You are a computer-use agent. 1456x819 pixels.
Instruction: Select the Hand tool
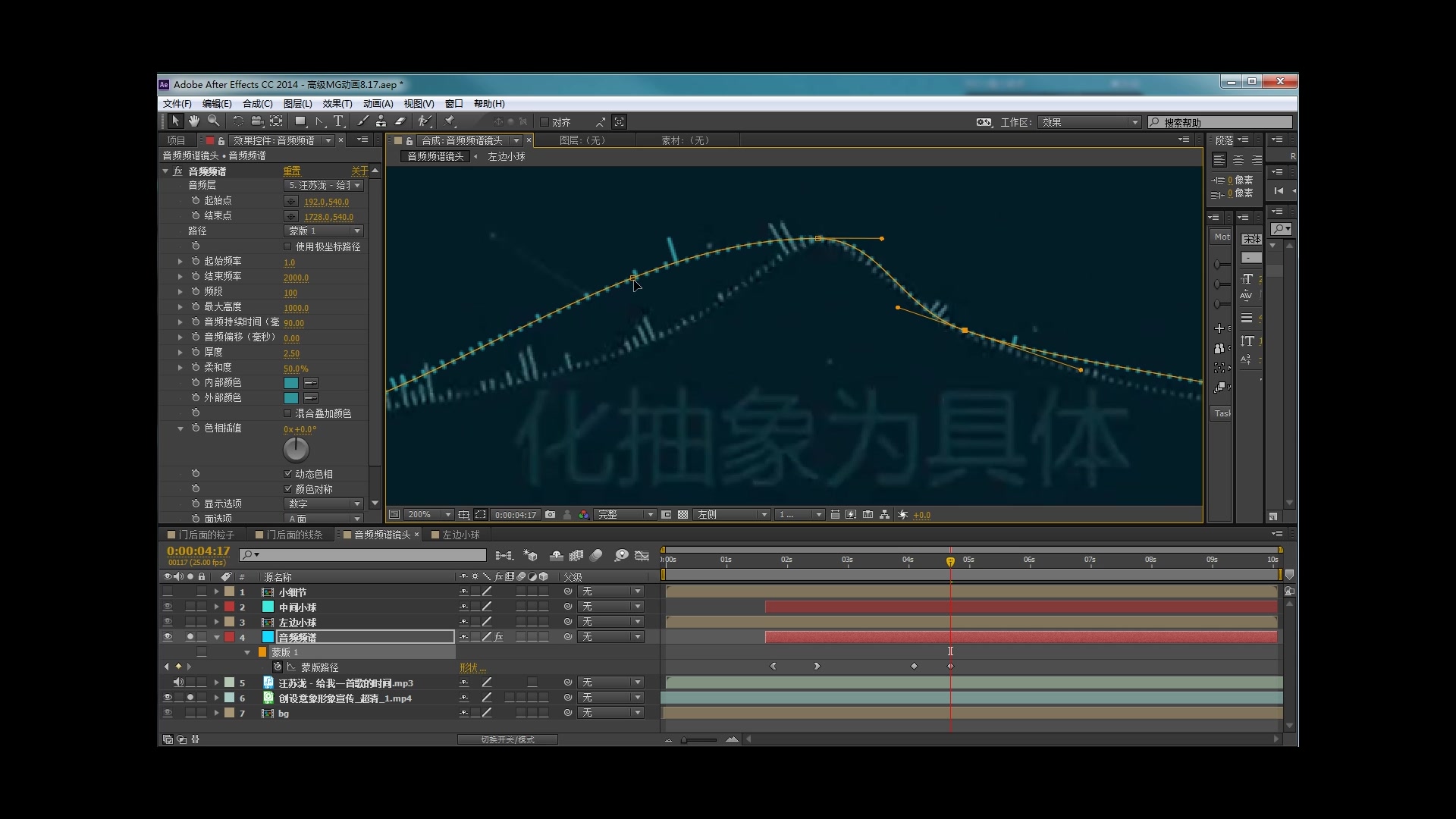[194, 121]
